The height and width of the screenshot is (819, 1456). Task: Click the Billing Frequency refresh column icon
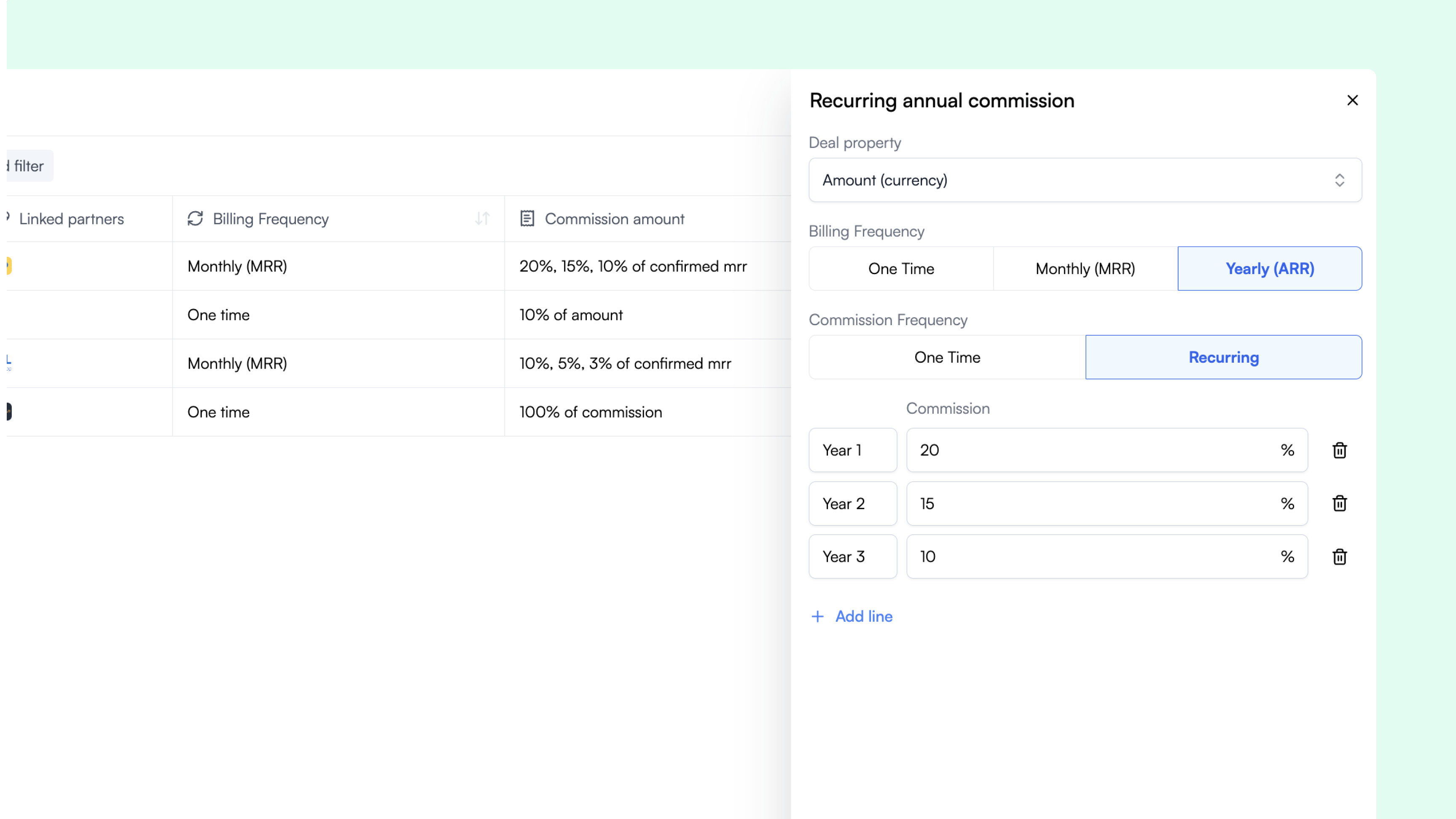[195, 219]
